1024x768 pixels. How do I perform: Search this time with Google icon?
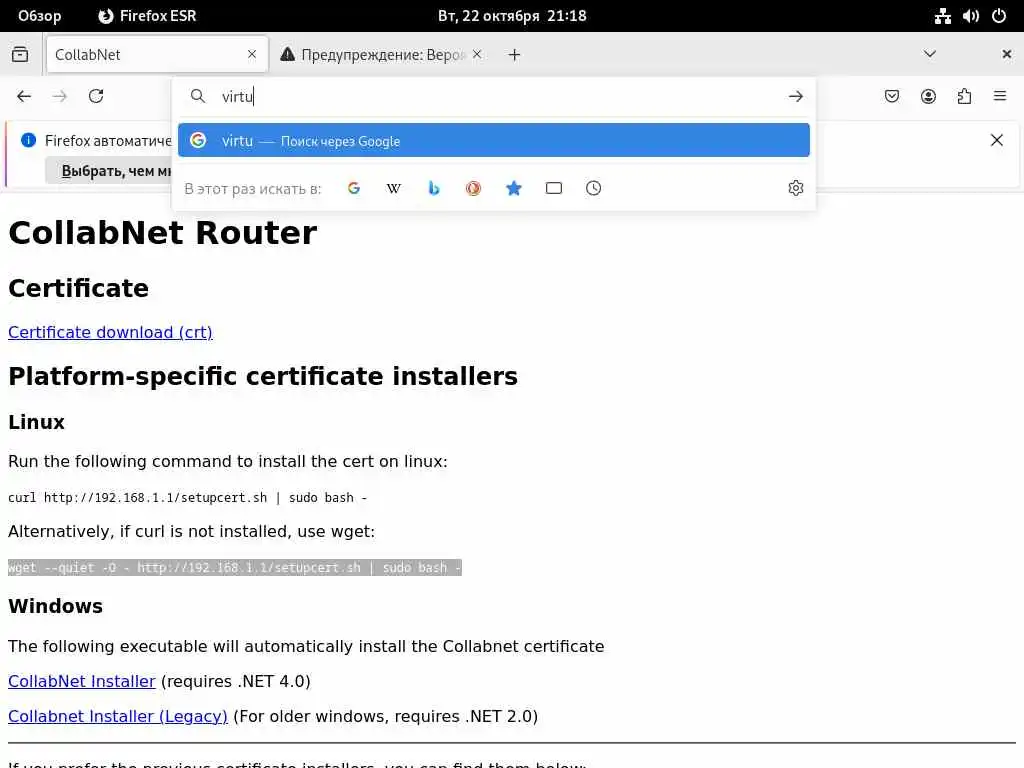(x=354, y=188)
